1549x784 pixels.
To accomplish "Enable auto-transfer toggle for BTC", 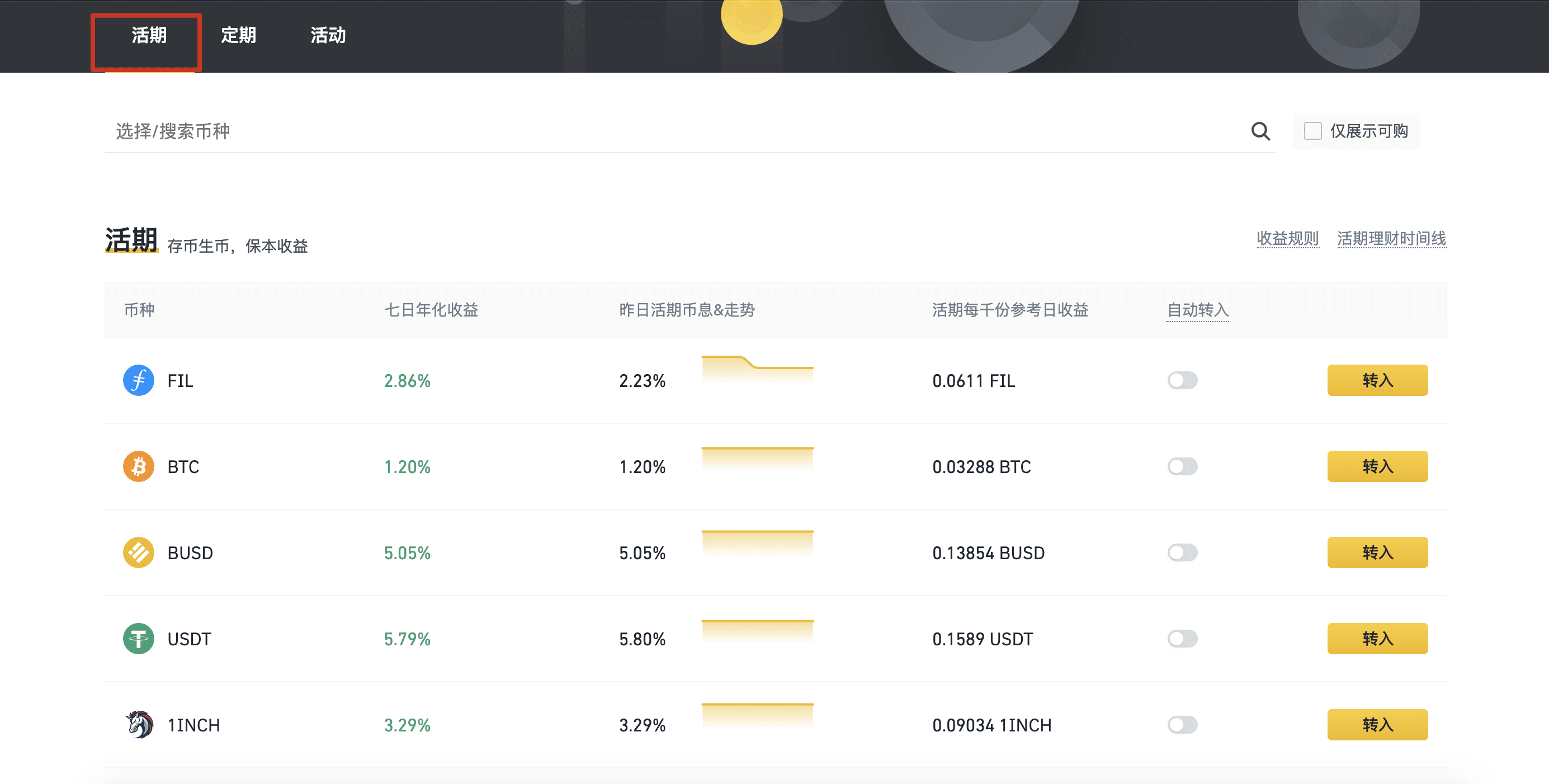I will 1182,466.
